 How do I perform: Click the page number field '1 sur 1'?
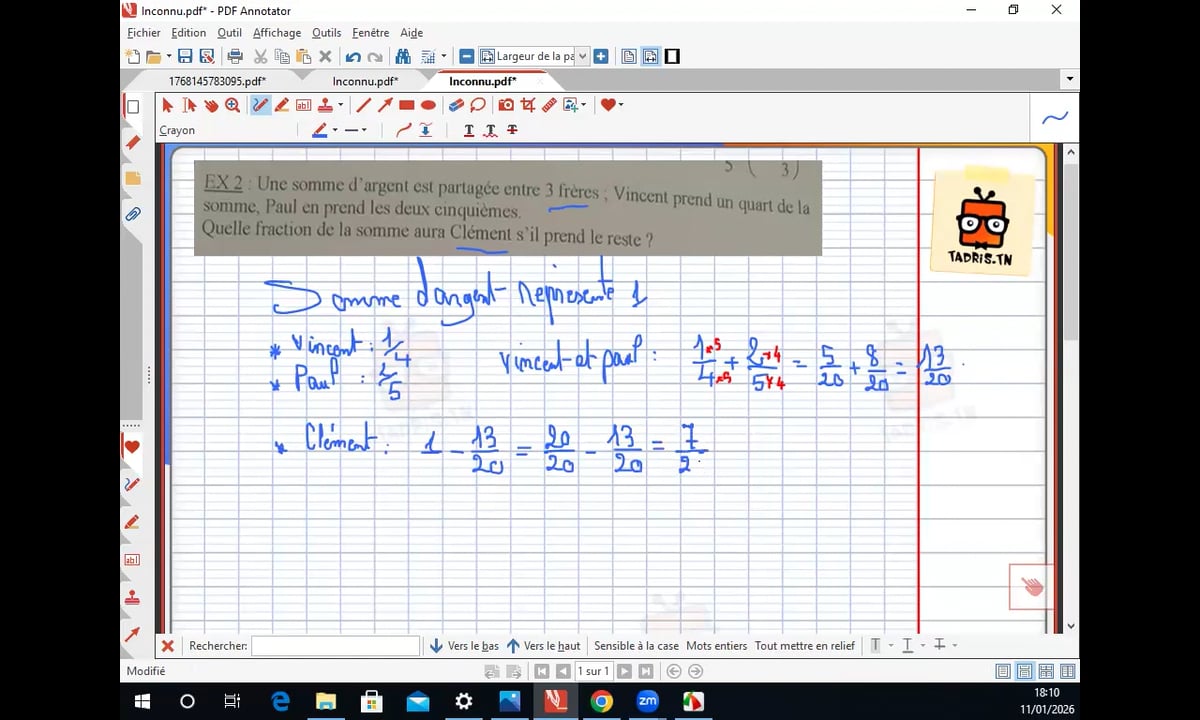pos(594,672)
